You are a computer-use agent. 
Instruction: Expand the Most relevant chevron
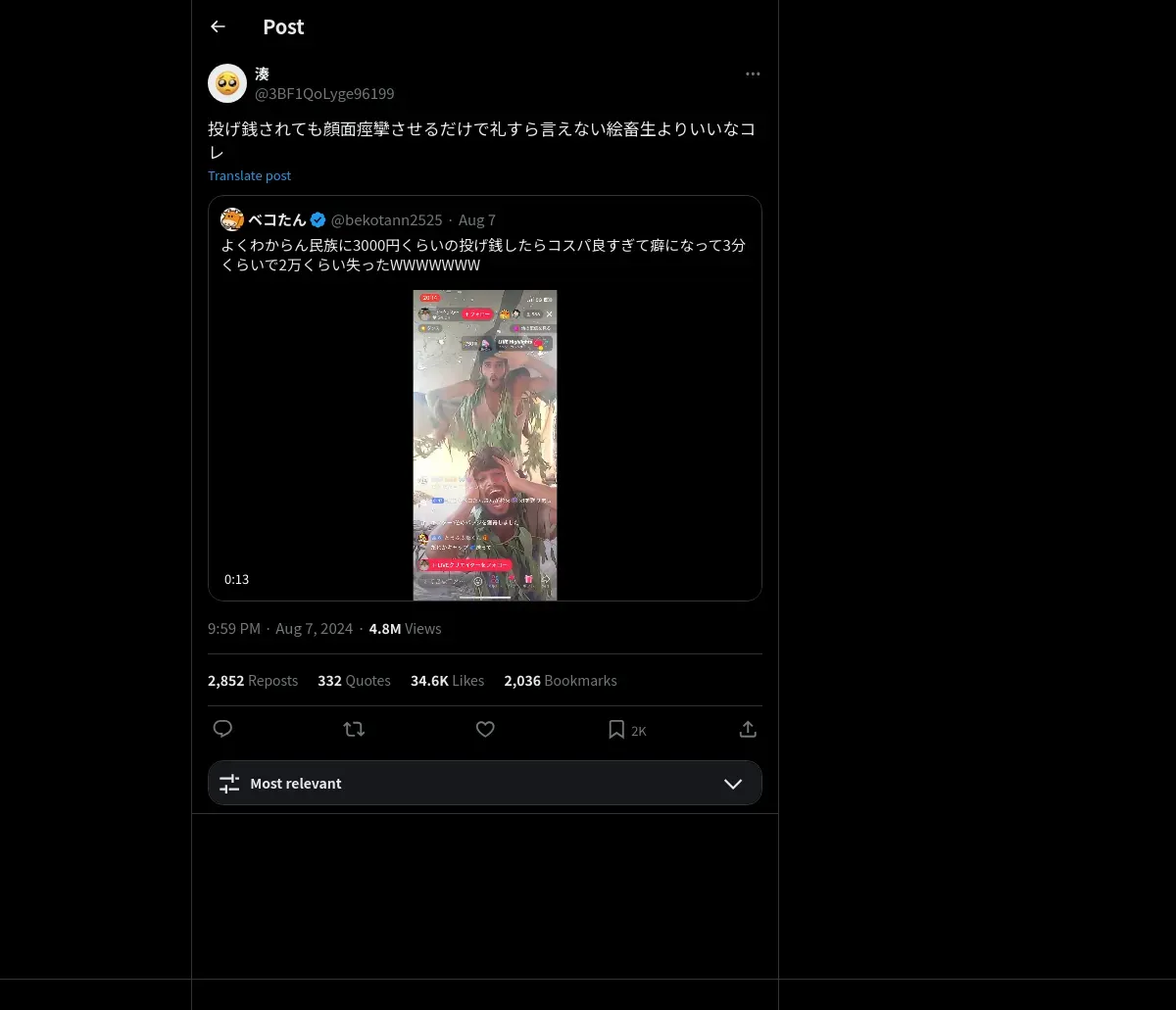pos(733,784)
